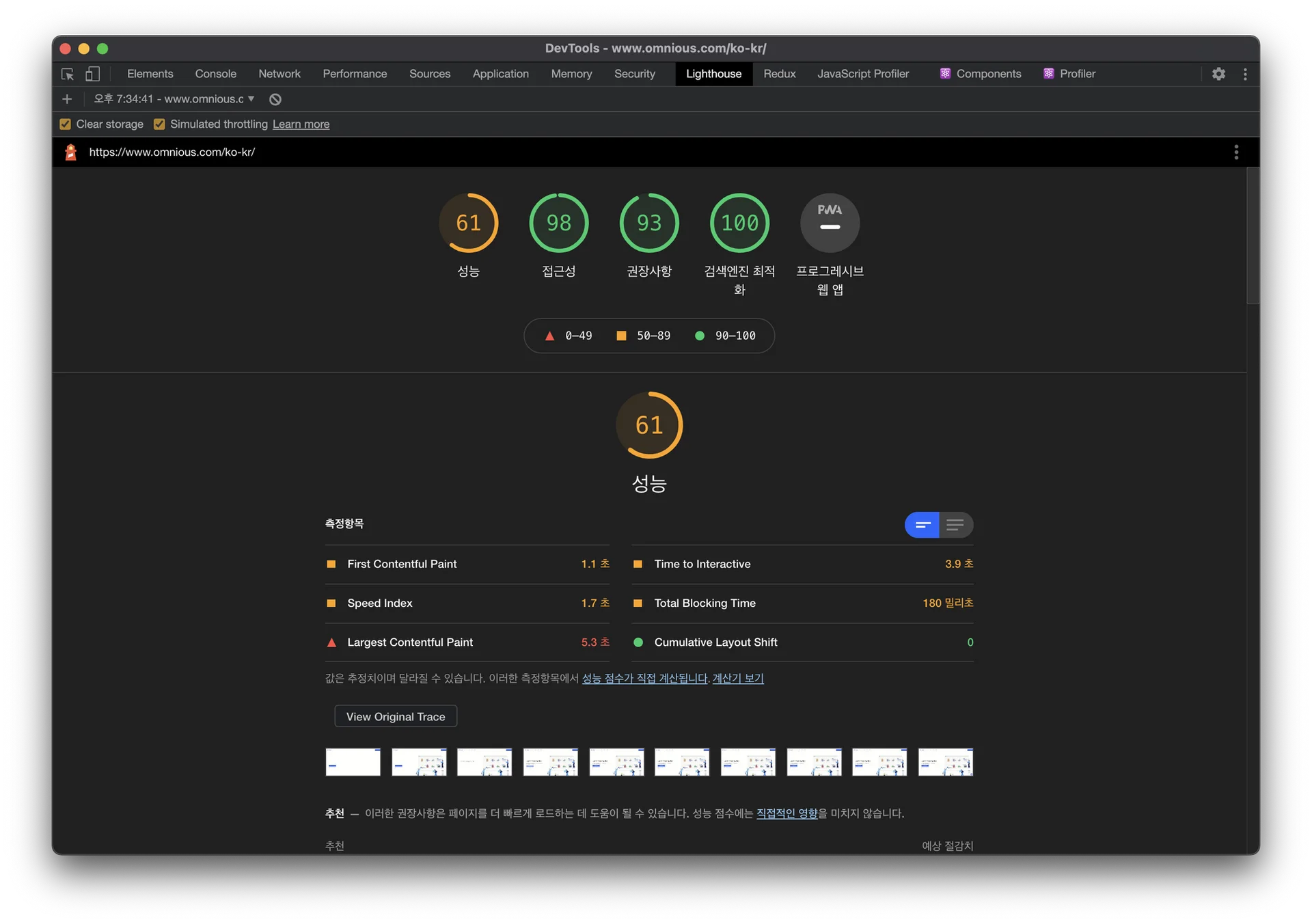Toggle the device toolbar icon
The width and height of the screenshot is (1312, 924).
tap(92, 74)
